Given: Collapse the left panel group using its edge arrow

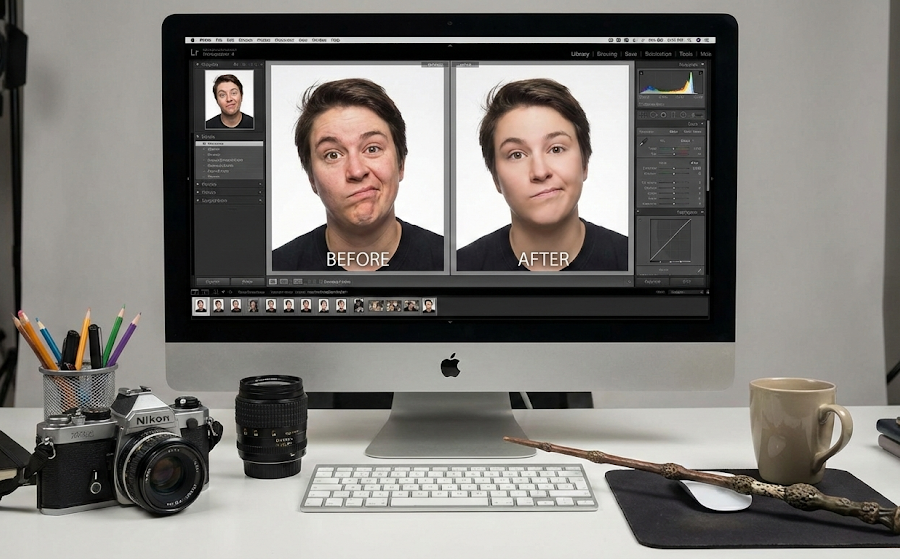Looking at the screenshot, I should pyautogui.click(x=189, y=178).
